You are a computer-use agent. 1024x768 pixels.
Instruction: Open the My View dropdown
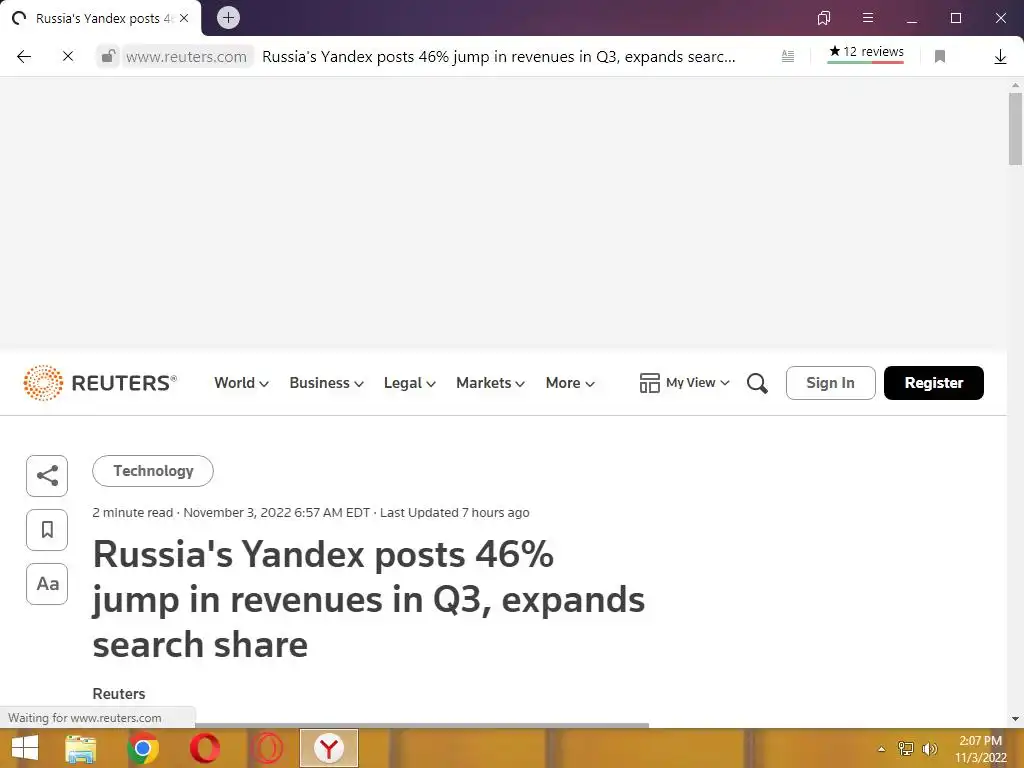[684, 383]
